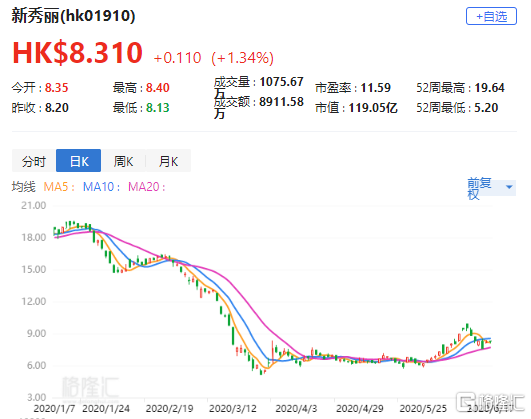Viewport: 531px width, 419px height.
Task: Click the 21.00 price axis label
Action: 34,206
